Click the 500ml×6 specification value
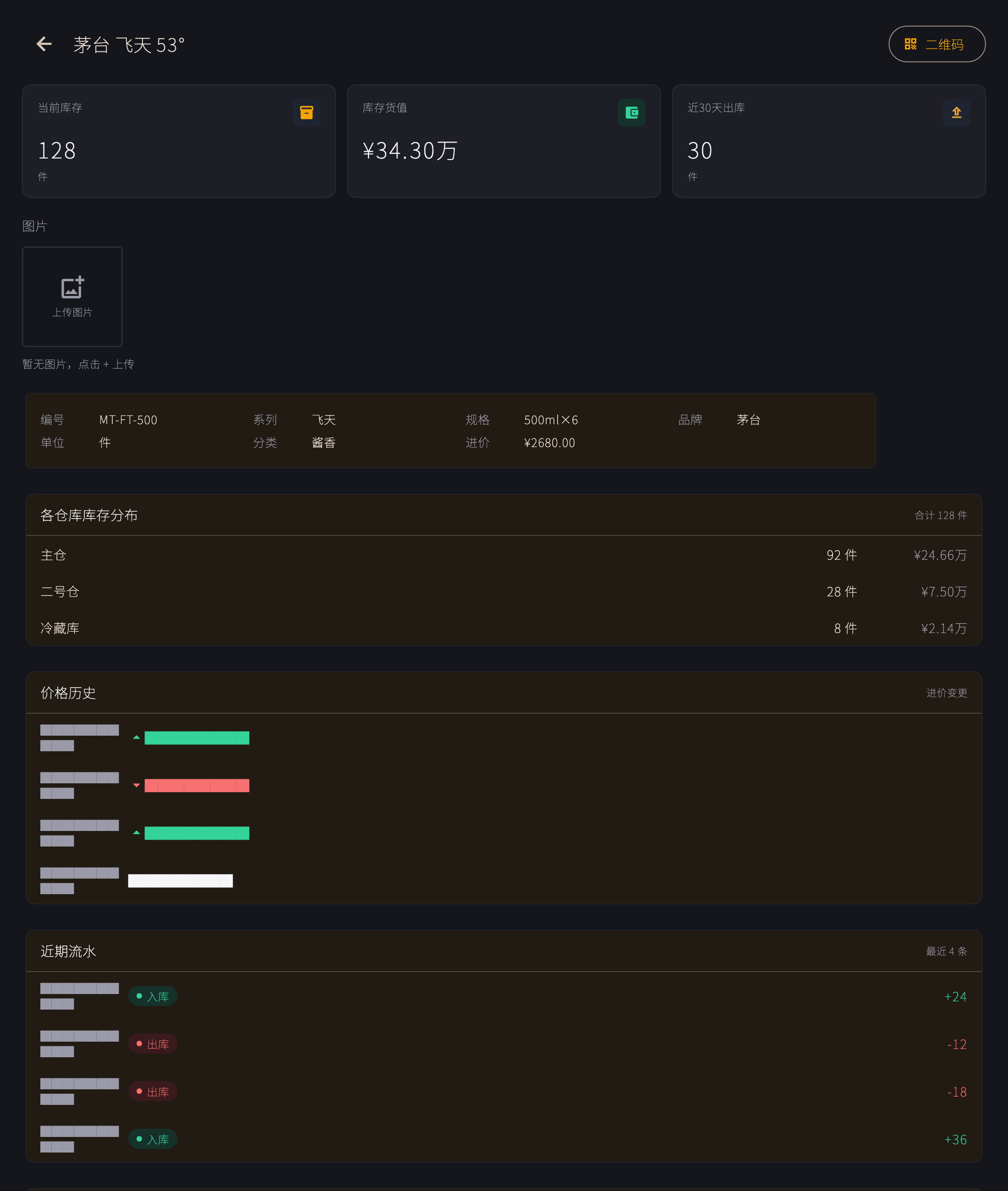 551,420
